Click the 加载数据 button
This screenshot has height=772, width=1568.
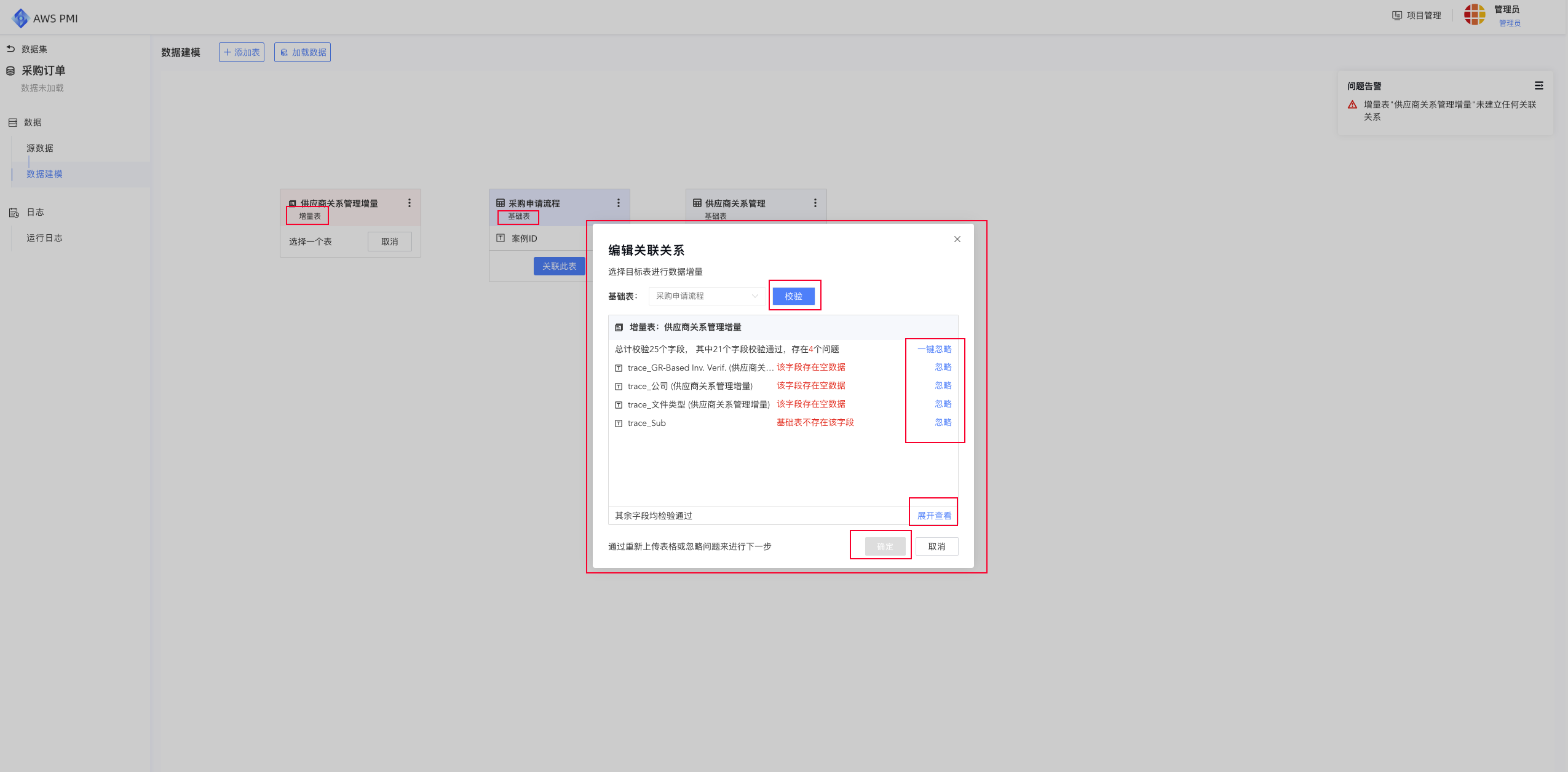click(303, 52)
